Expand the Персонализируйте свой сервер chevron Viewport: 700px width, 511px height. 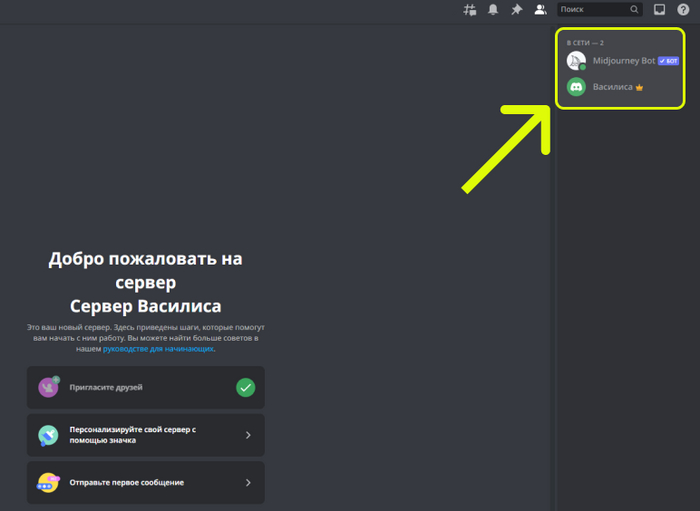click(247, 435)
